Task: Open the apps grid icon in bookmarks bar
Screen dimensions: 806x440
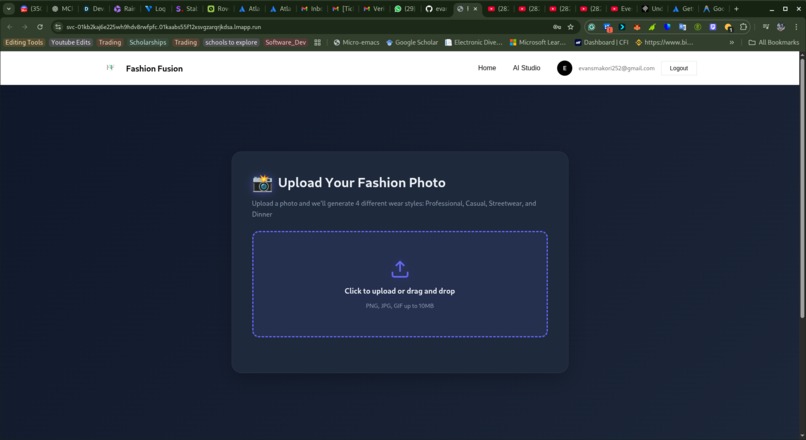Action: tap(317, 42)
